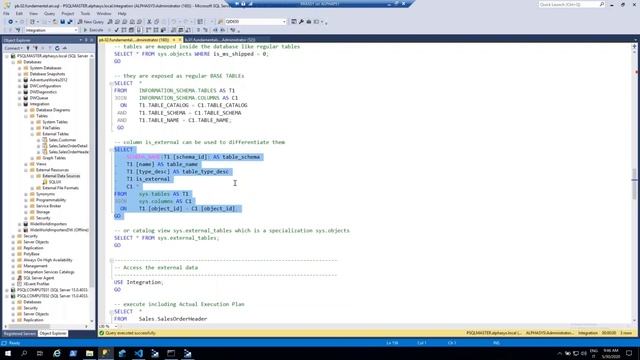Click the Task View taskbar icon
The width and height of the screenshot is (640, 360).
click(x=40, y=353)
